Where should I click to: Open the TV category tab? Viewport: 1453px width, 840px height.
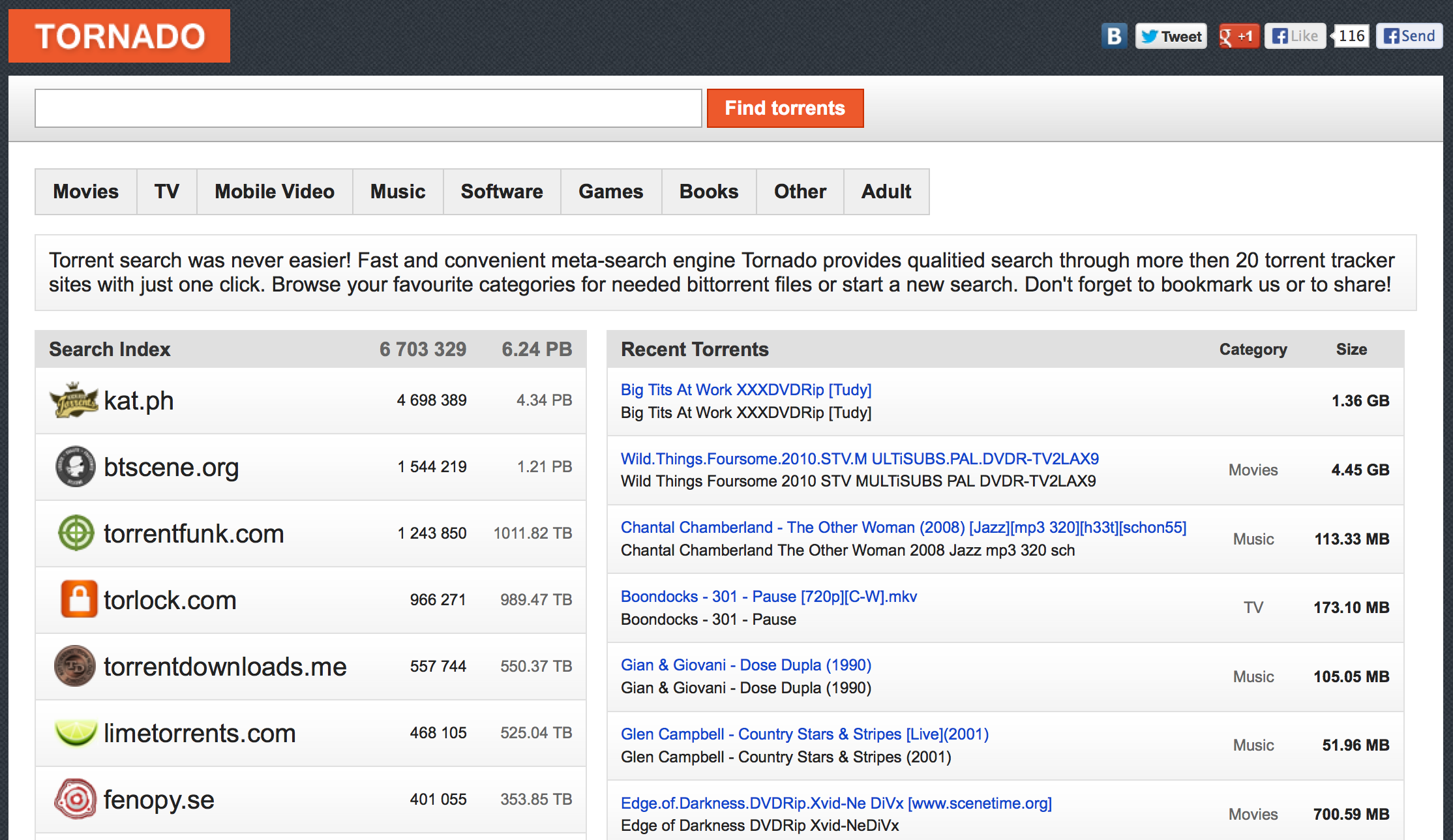[167, 192]
